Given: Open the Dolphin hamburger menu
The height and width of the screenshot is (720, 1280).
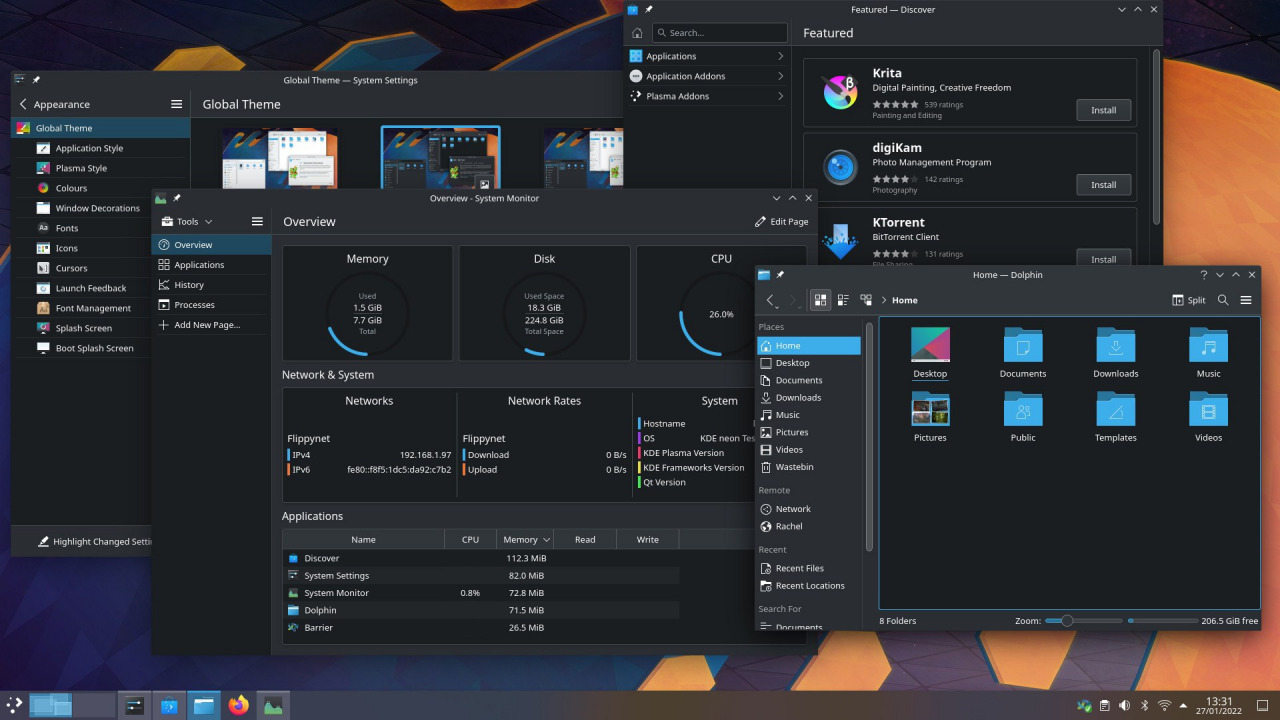Looking at the screenshot, I should pyautogui.click(x=1246, y=300).
